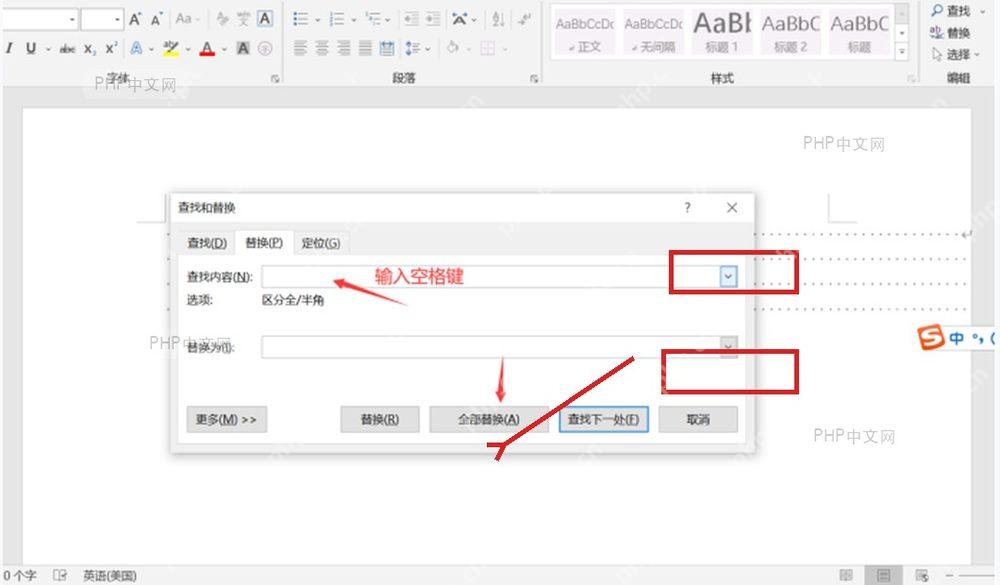Open the 查找内容 history dropdown
Image resolution: width=1000 pixels, height=585 pixels.
[x=728, y=276]
